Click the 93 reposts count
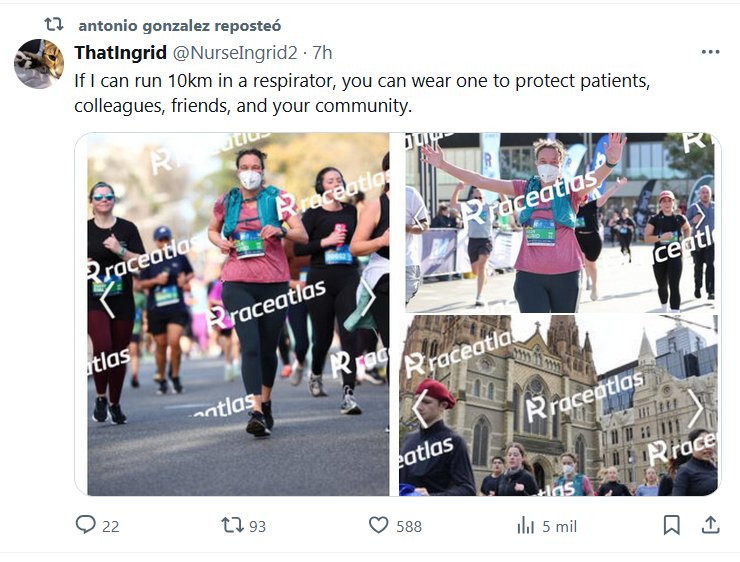Viewport: 740px width, 562px height. (257, 526)
